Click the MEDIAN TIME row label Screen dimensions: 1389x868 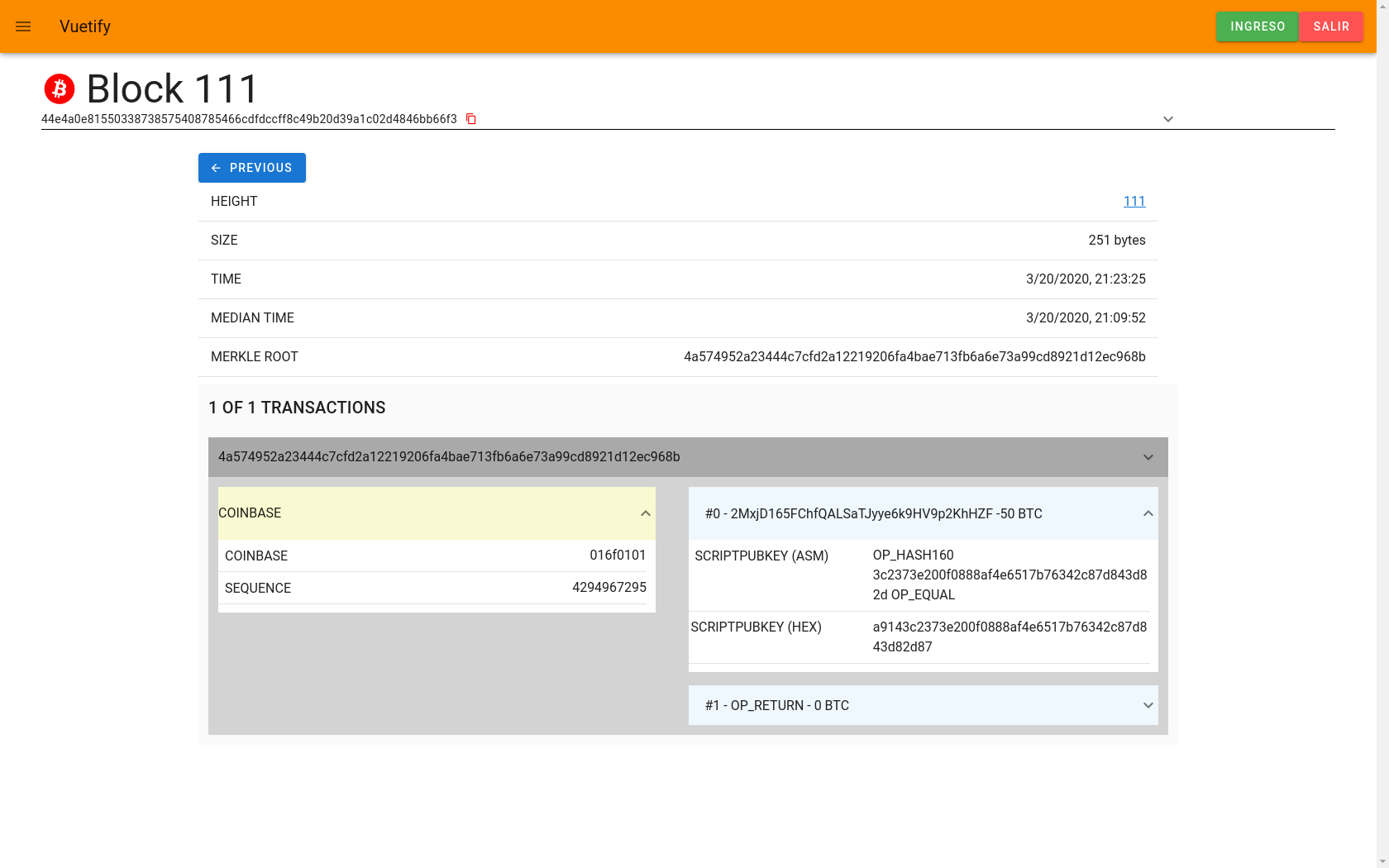coord(252,317)
